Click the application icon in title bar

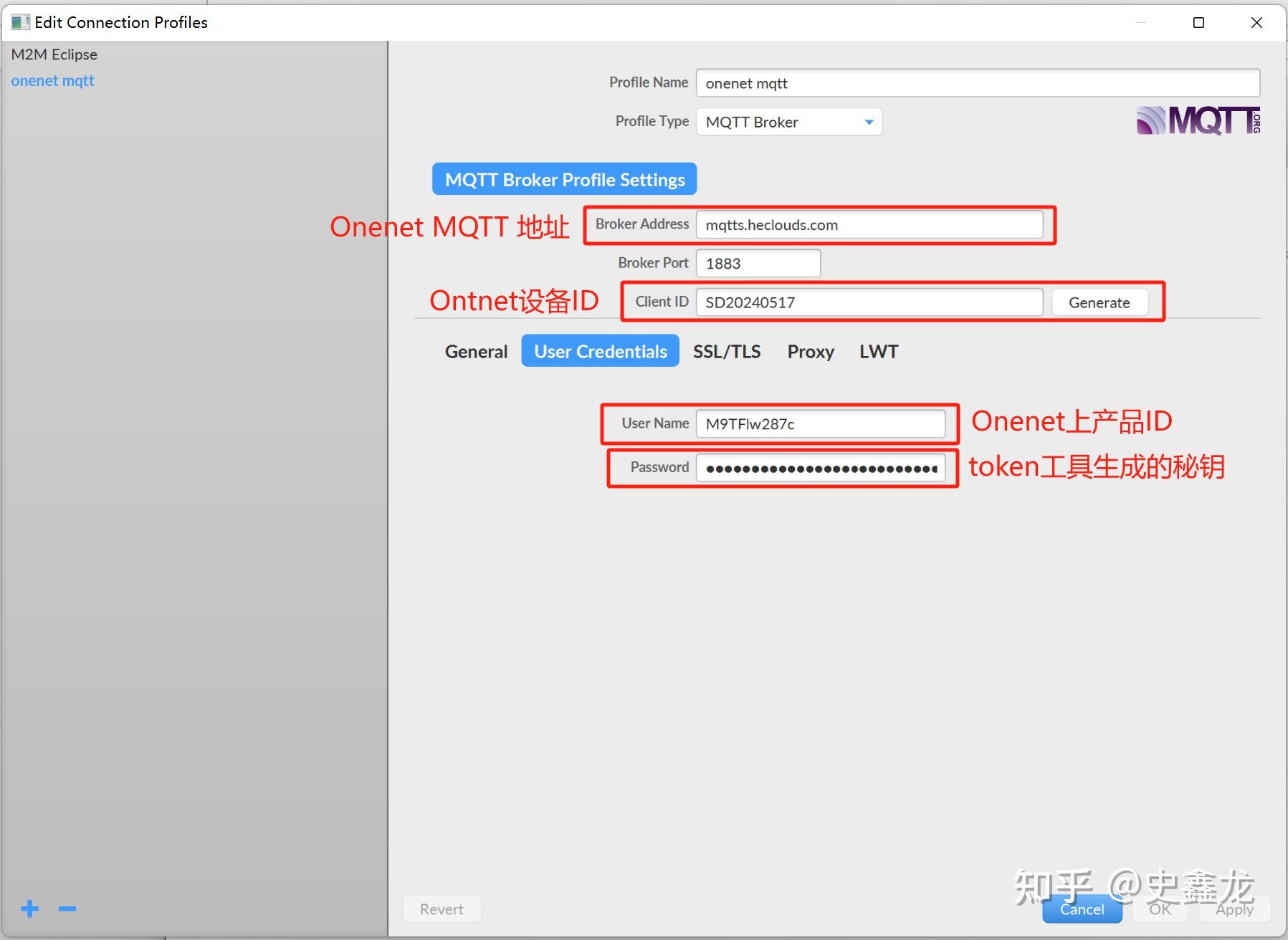(x=20, y=21)
